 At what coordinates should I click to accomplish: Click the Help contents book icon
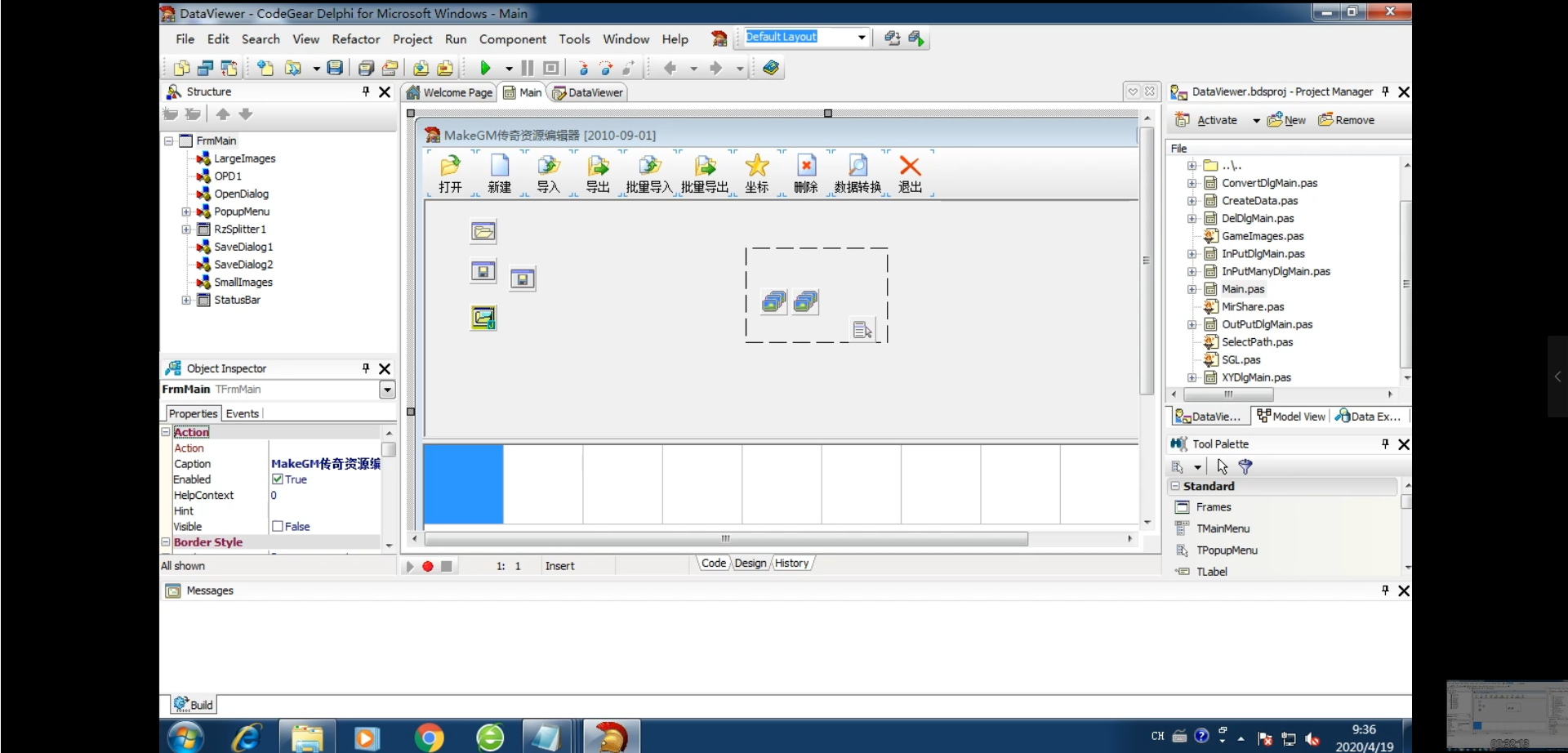coord(770,68)
